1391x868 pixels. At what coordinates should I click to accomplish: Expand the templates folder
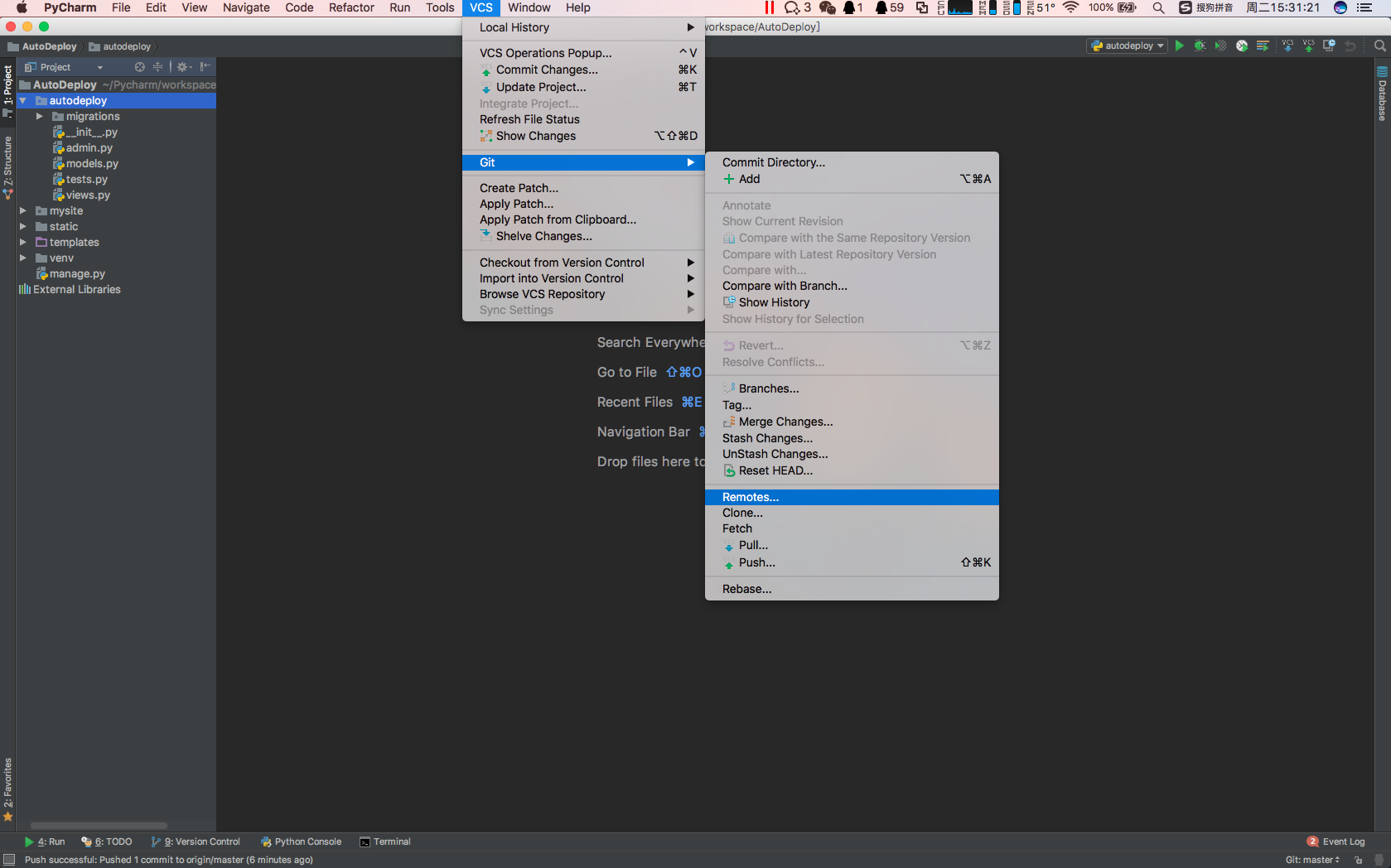[x=23, y=242]
